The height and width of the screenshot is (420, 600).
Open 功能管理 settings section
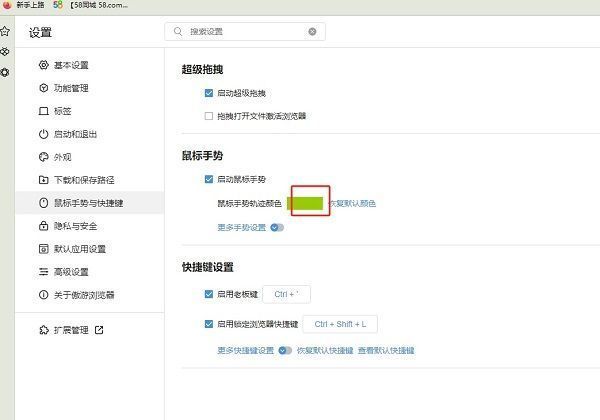(71, 88)
